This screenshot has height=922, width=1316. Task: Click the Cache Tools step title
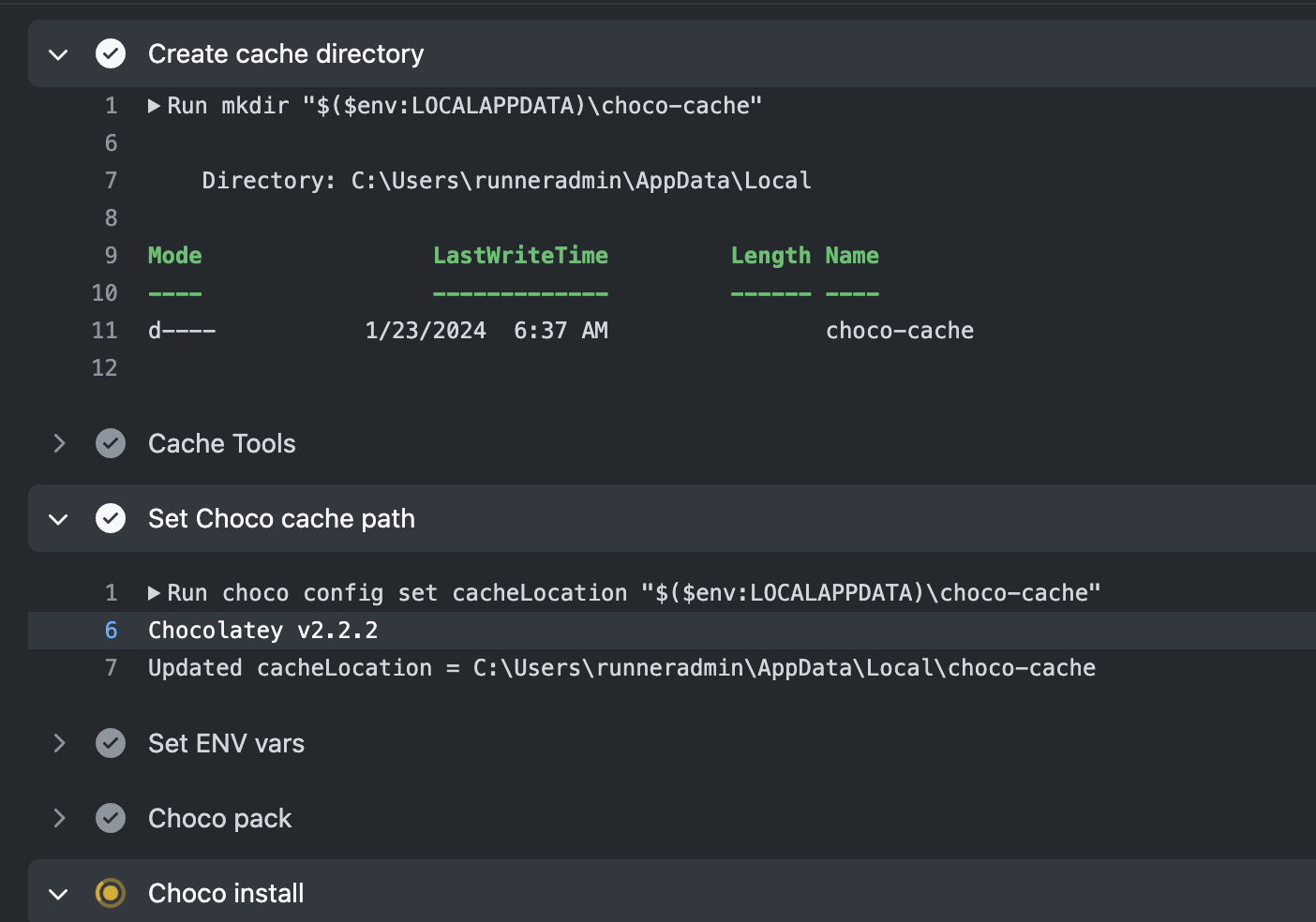pos(222,443)
